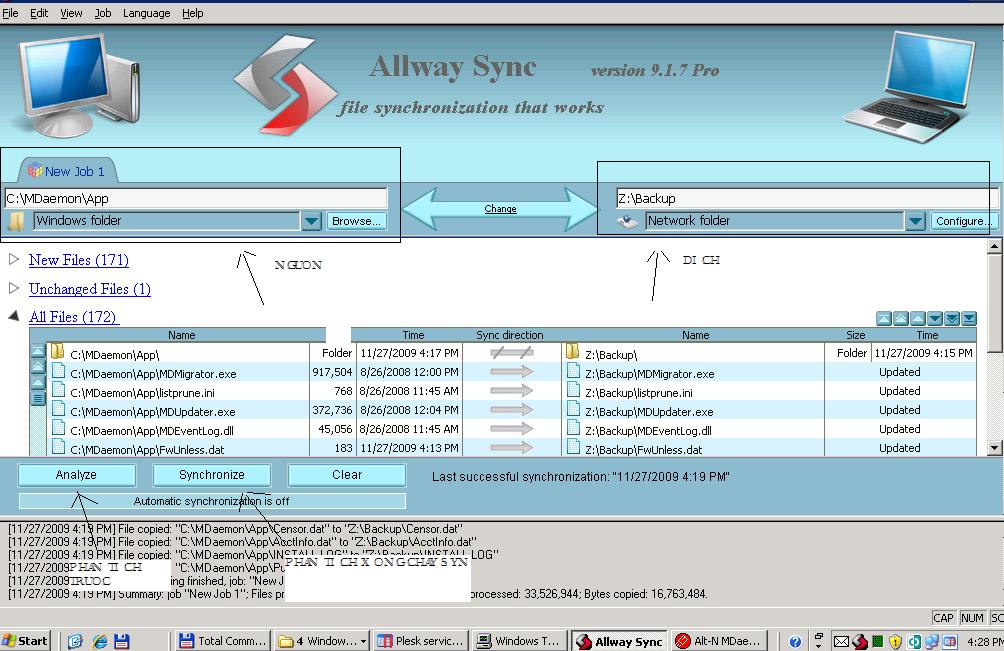Click the Network folder combo box text
The width and height of the screenshot is (1004, 651).
tap(775, 221)
